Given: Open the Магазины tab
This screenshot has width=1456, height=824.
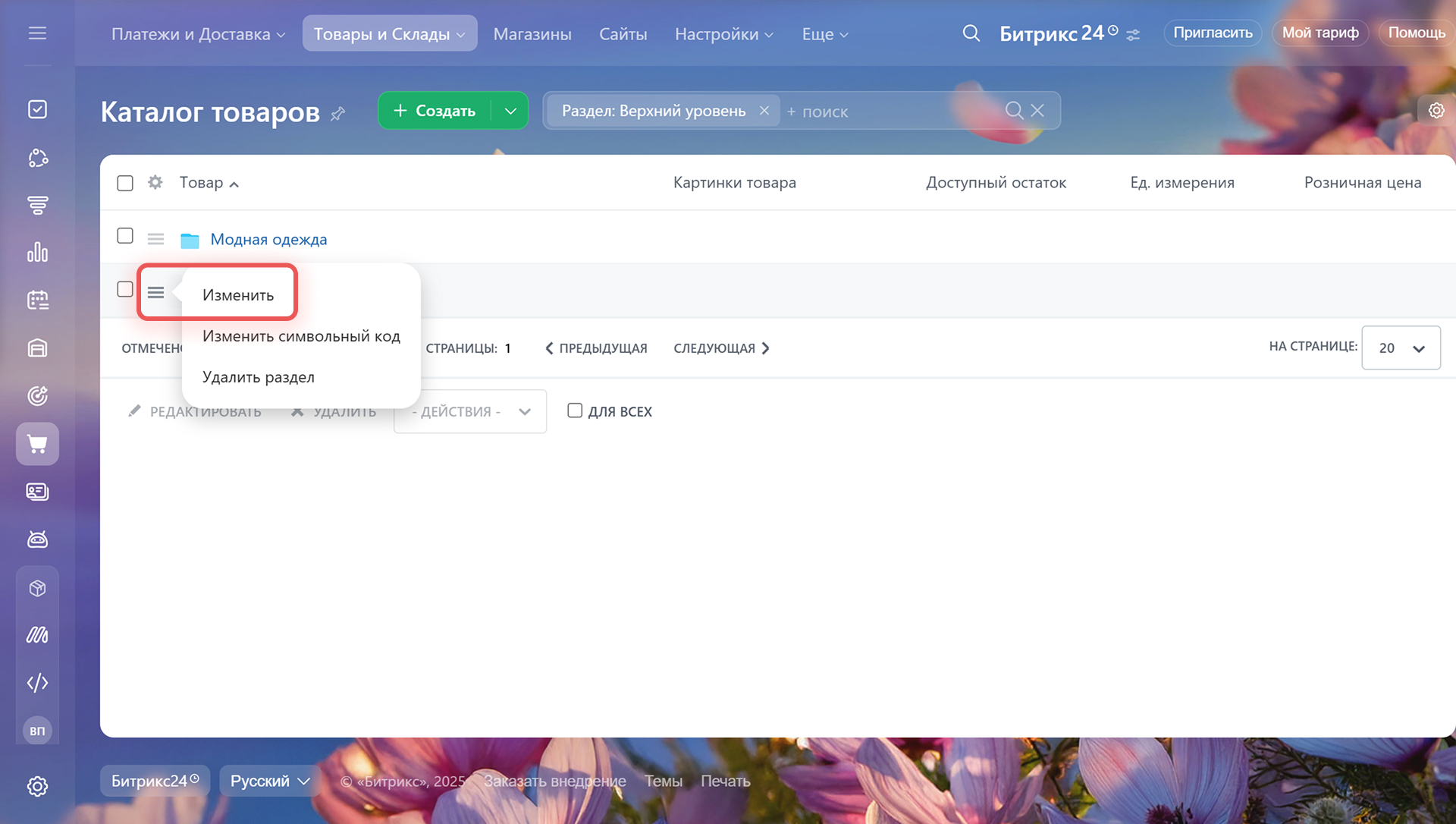Looking at the screenshot, I should [532, 34].
